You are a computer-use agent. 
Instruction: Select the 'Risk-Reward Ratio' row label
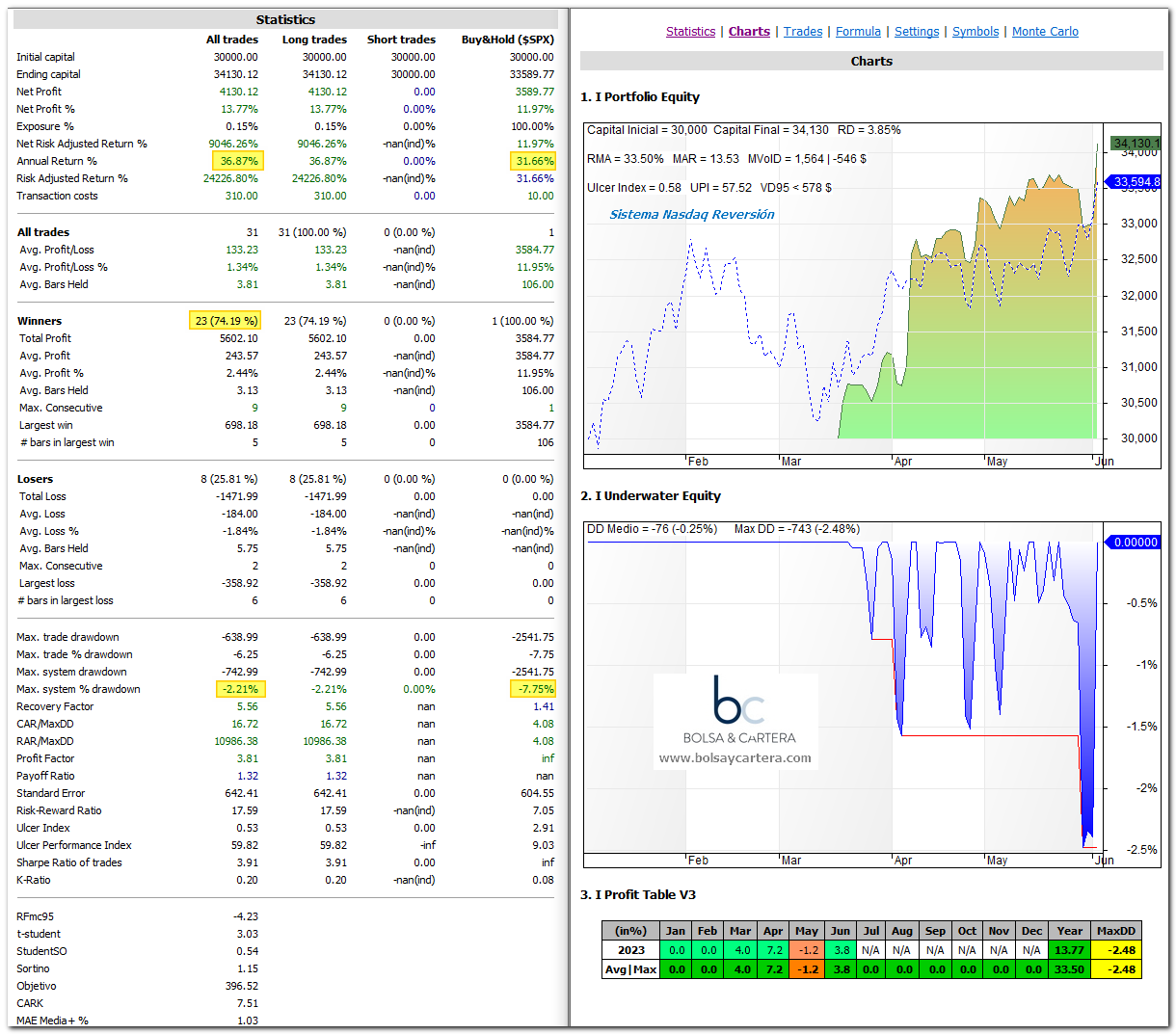click(59, 810)
